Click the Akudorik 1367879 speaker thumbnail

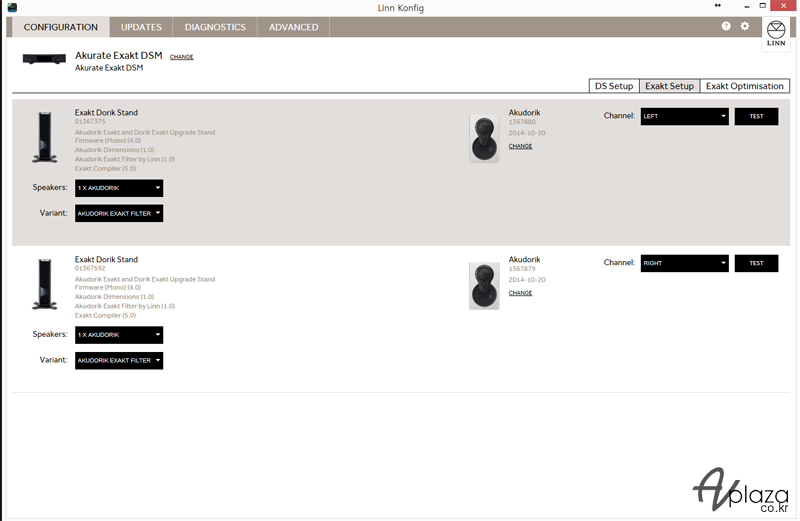pos(484,286)
